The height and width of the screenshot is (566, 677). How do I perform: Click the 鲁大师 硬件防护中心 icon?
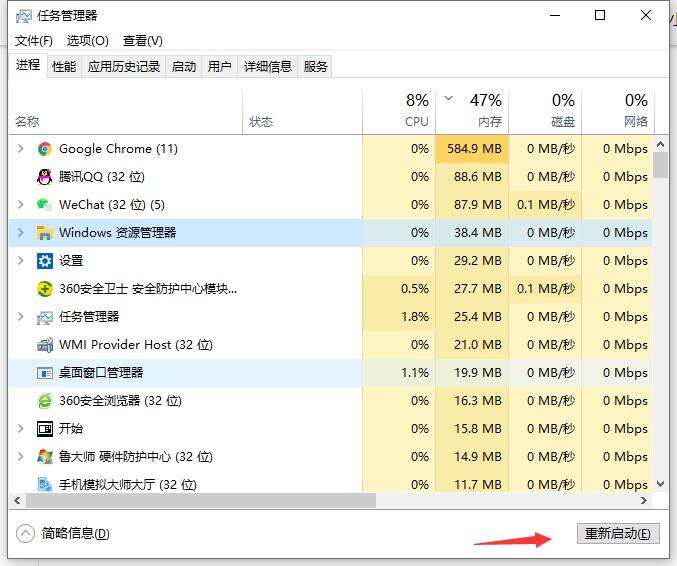44,457
